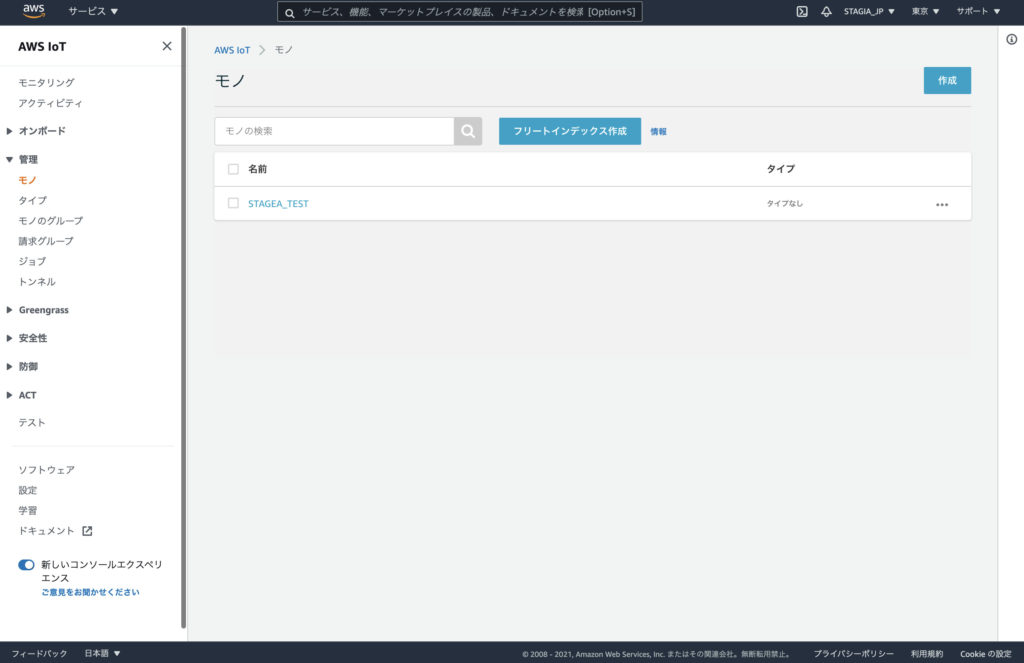The height and width of the screenshot is (663, 1024).
Task: Click the sidebar vertical scrollbar
Action: 183,330
